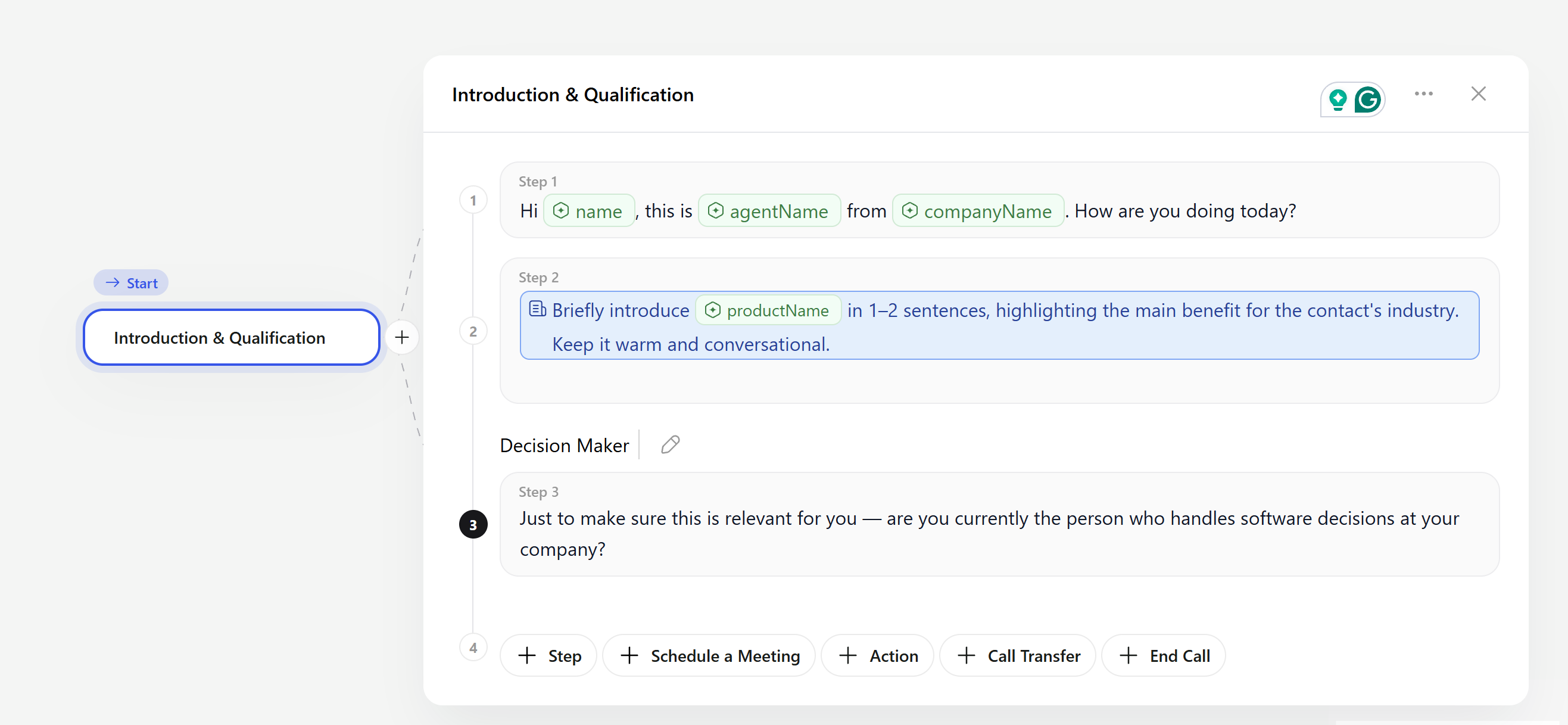
Task: Close the Introduction & Qualification panel
Action: pyautogui.click(x=1478, y=94)
